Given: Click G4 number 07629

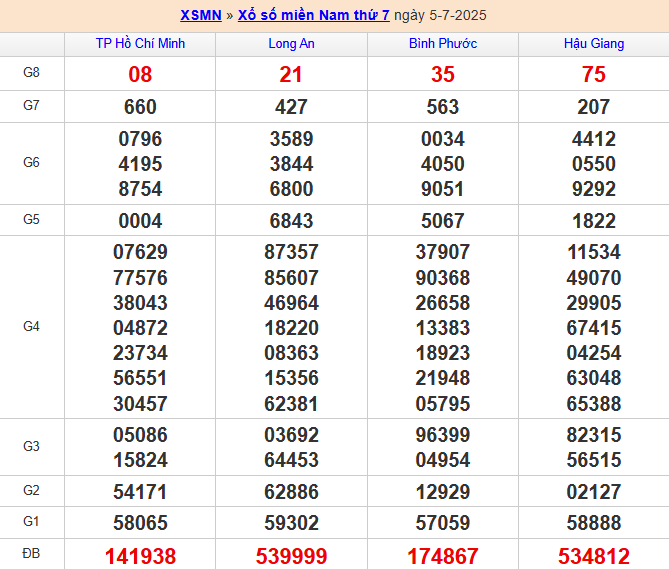Looking at the screenshot, I should pyautogui.click(x=140, y=252).
